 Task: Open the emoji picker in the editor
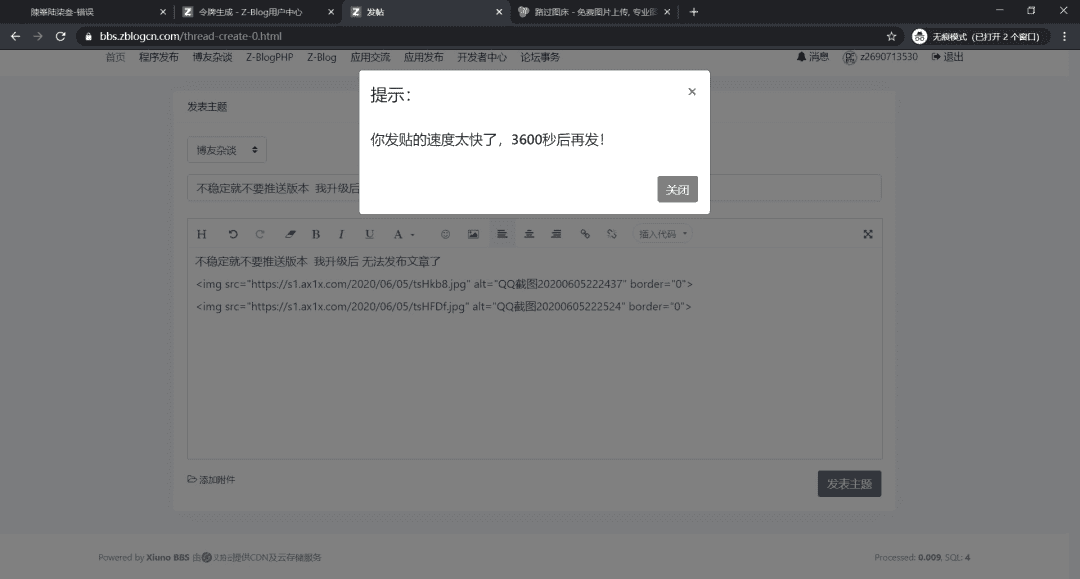[x=446, y=233]
